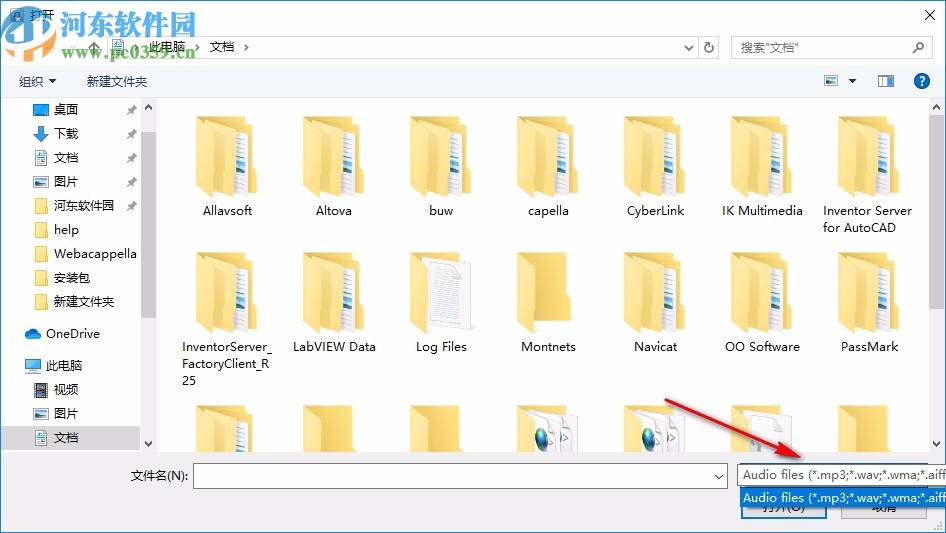Open the Allavsoft folder
946x533 pixels.
pyautogui.click(x=227, y=166)
